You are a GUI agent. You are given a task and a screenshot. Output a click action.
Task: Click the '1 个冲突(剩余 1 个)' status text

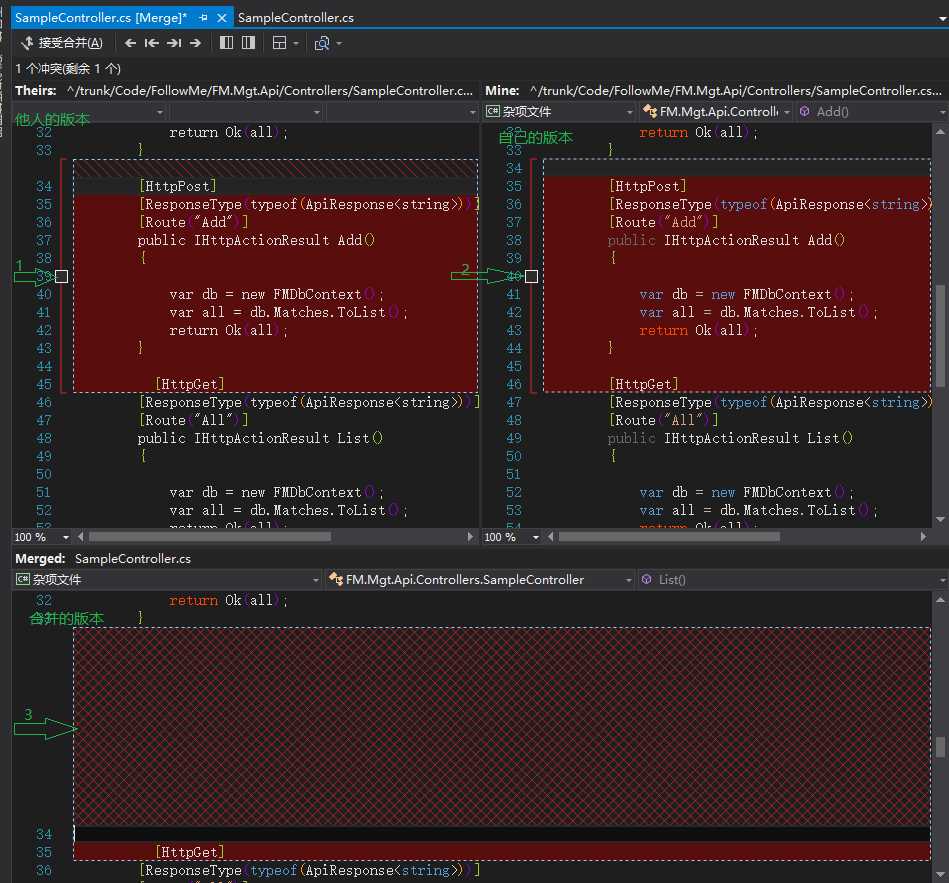click(x=68, y=68)
